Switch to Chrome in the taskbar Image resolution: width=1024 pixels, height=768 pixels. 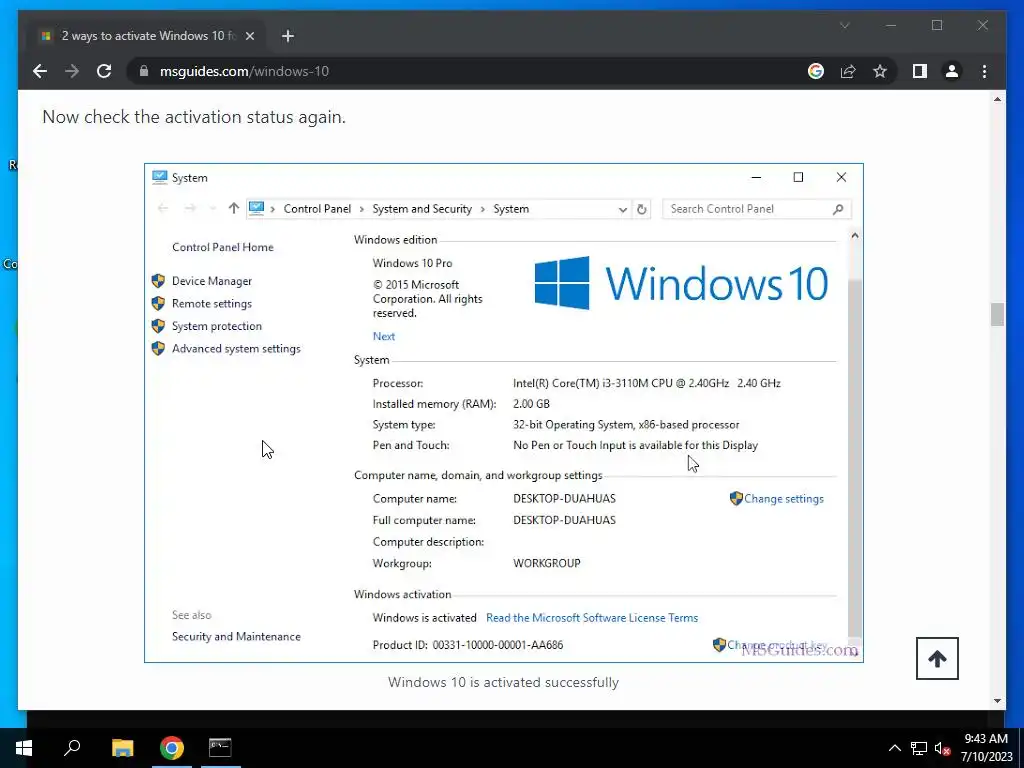172,748
